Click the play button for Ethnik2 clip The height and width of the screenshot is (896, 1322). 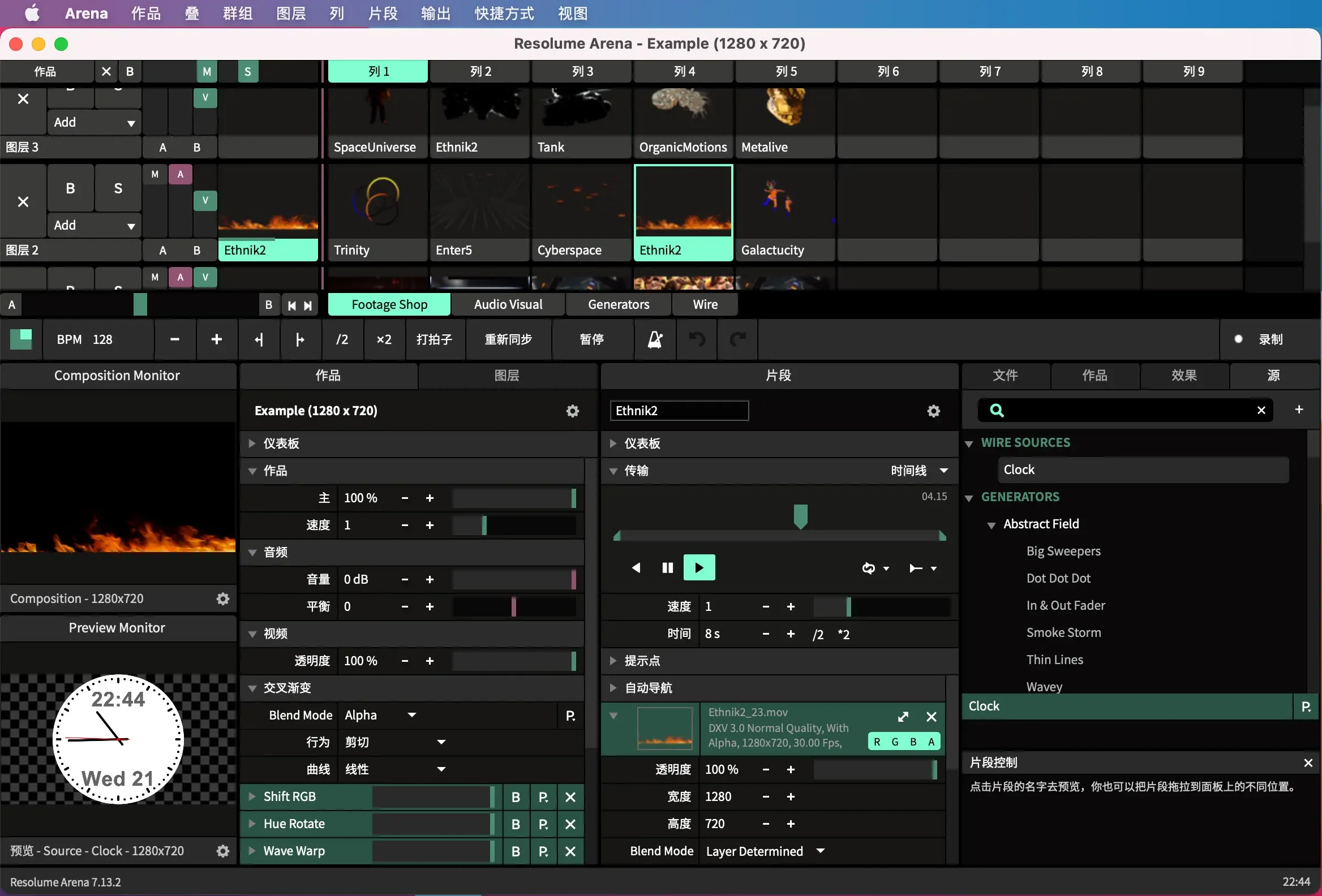pos(700,568)
